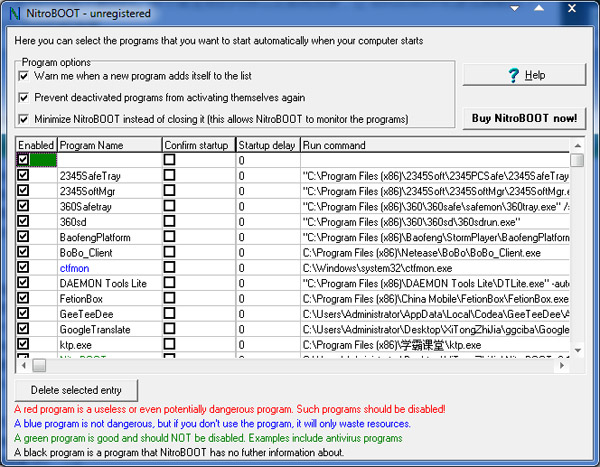The image size is (600, 467).
Task: Check Confirm startup for 2345SafeTray
Action: point(170,175)
